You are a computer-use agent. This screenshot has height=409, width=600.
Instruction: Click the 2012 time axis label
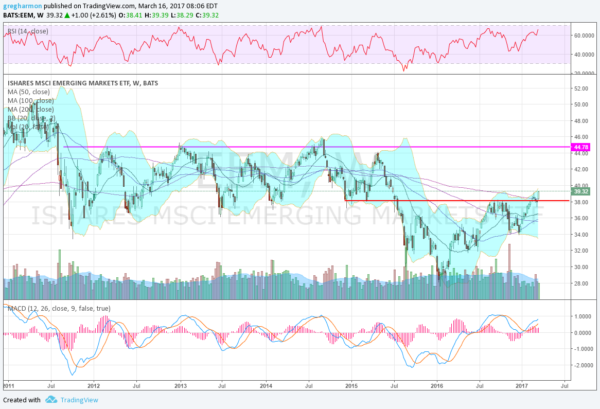tap(93, 386)
